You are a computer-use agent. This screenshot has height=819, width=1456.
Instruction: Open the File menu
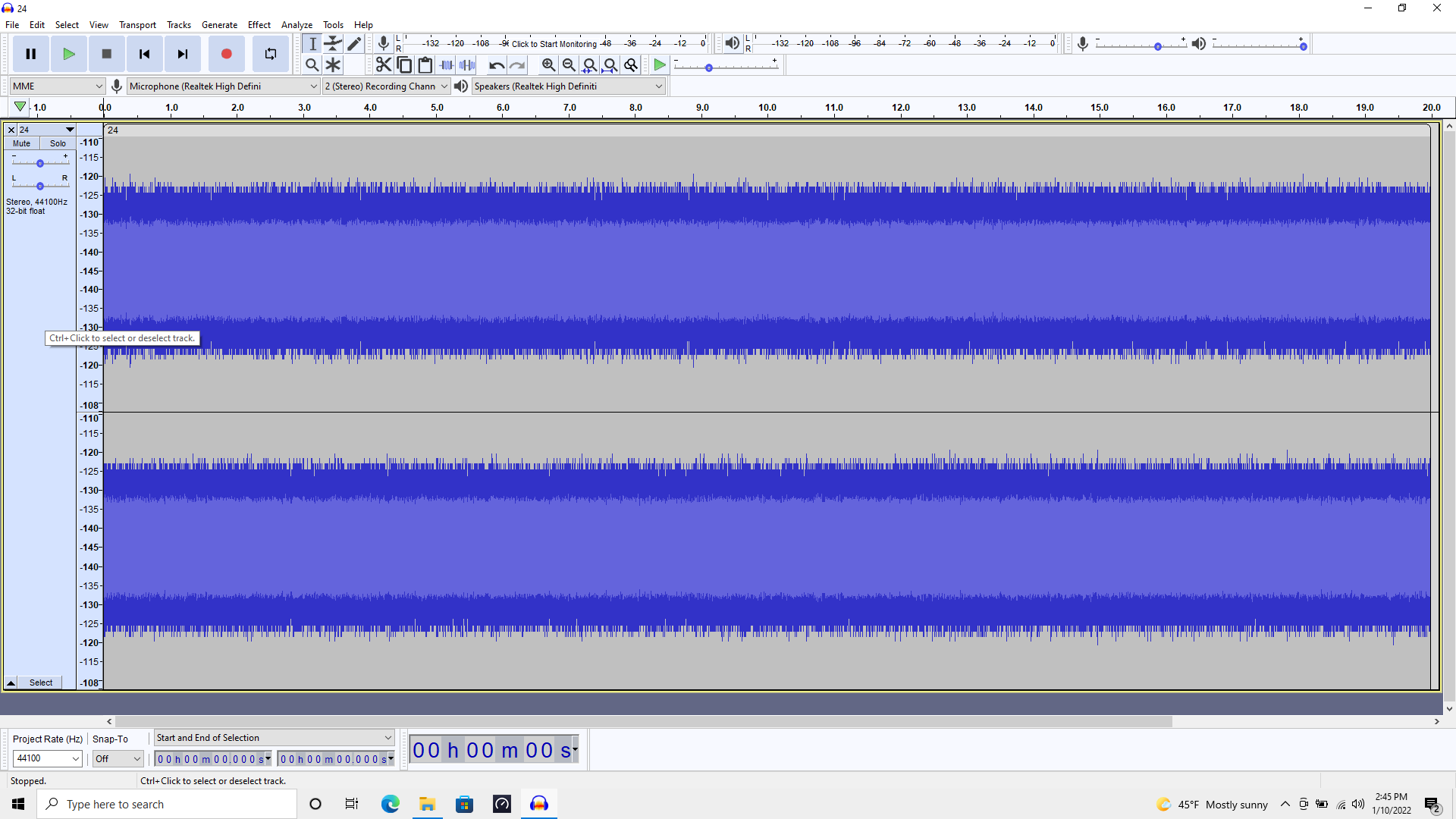12,25
